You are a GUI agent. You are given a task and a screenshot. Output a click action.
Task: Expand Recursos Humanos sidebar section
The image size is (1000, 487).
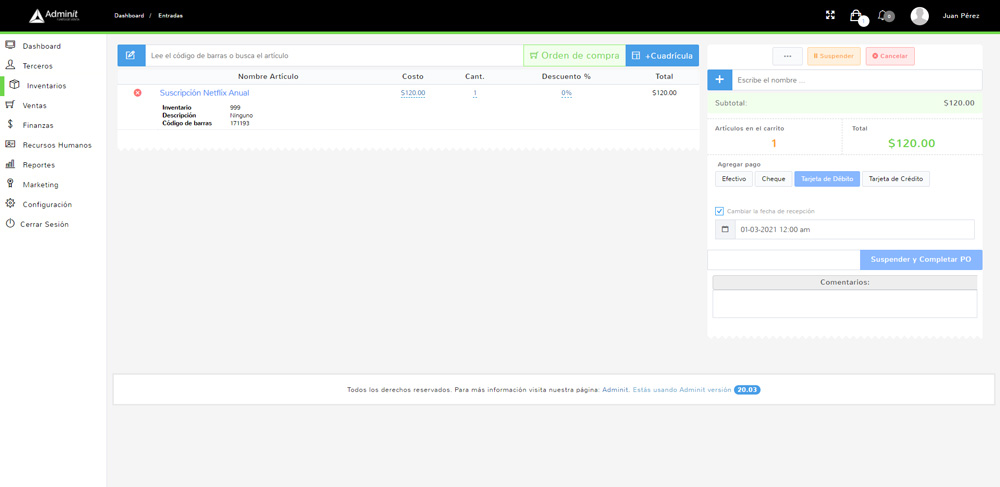57,145
